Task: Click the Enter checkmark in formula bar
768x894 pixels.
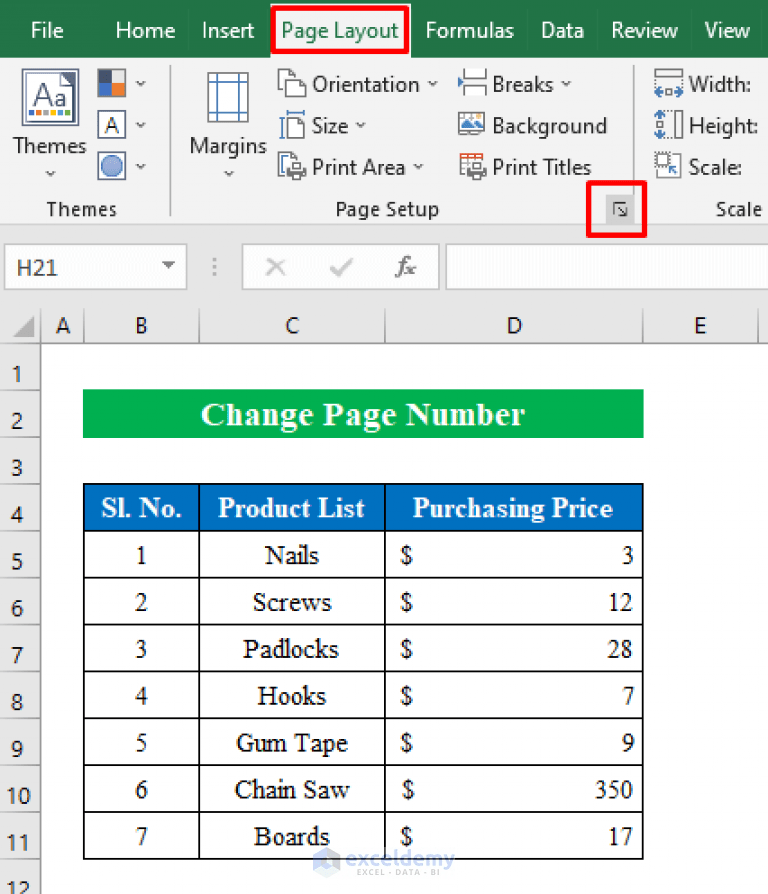Action: tap(341, 267)
